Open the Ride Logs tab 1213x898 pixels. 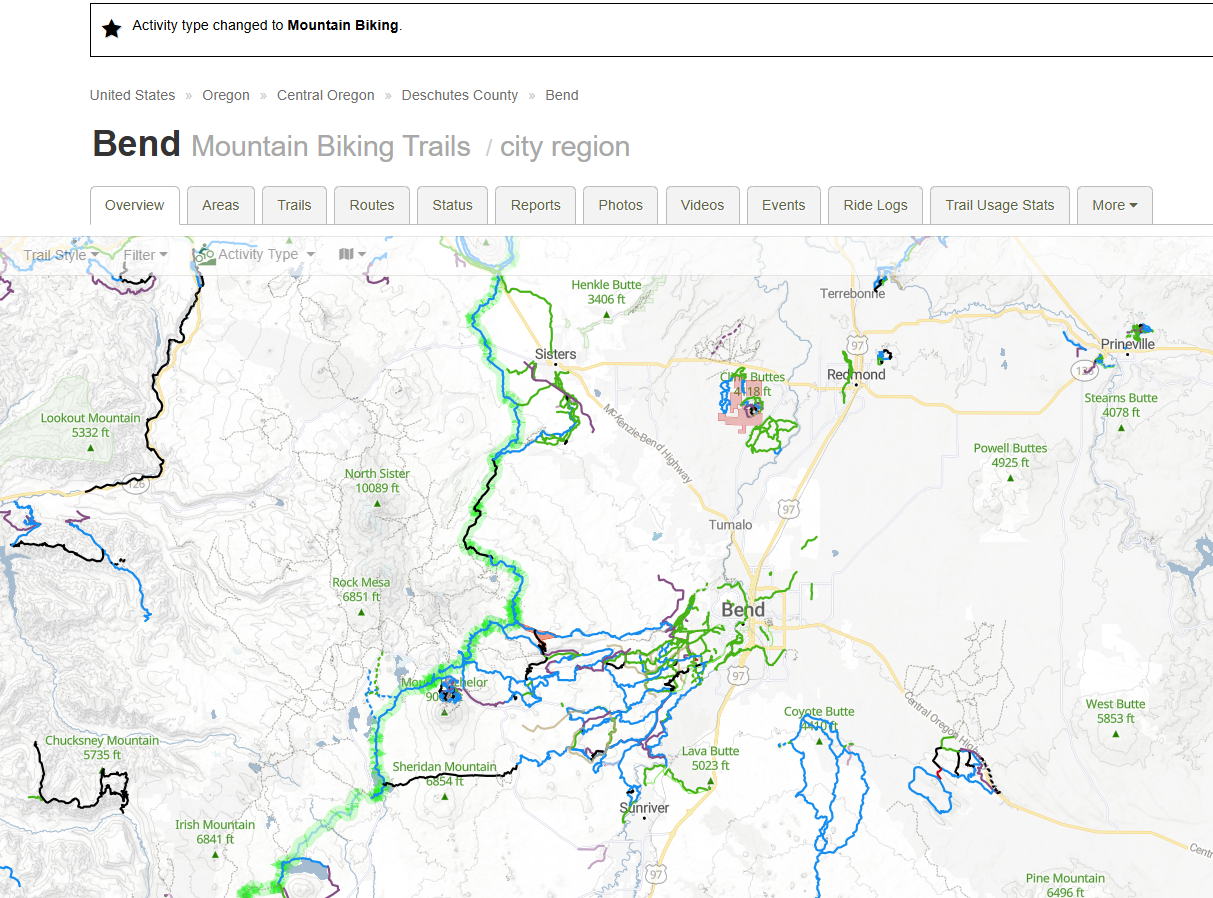click(x=875, y=205)
